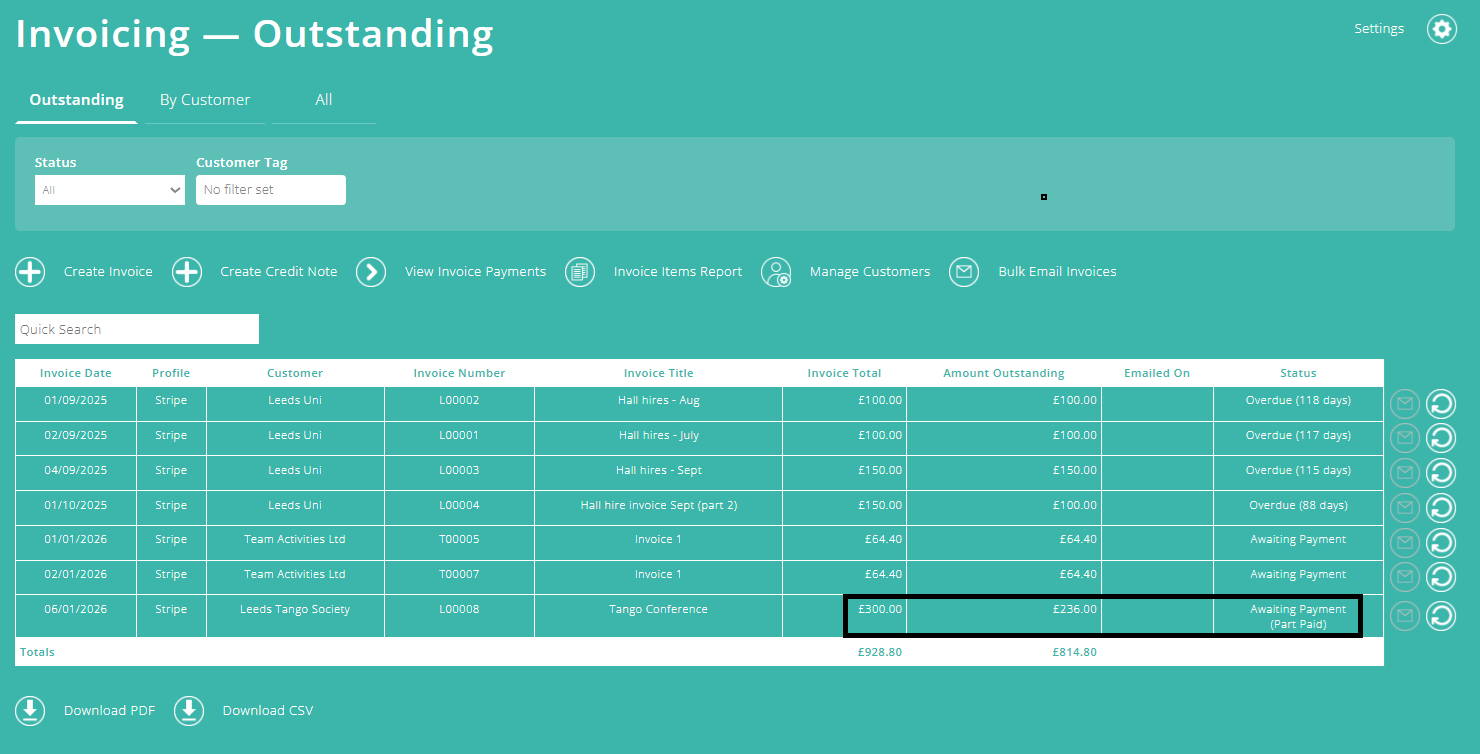Open the Create Invoice icon
The height and width of the screenshot is (754, 1480).
tap(30, 271)
